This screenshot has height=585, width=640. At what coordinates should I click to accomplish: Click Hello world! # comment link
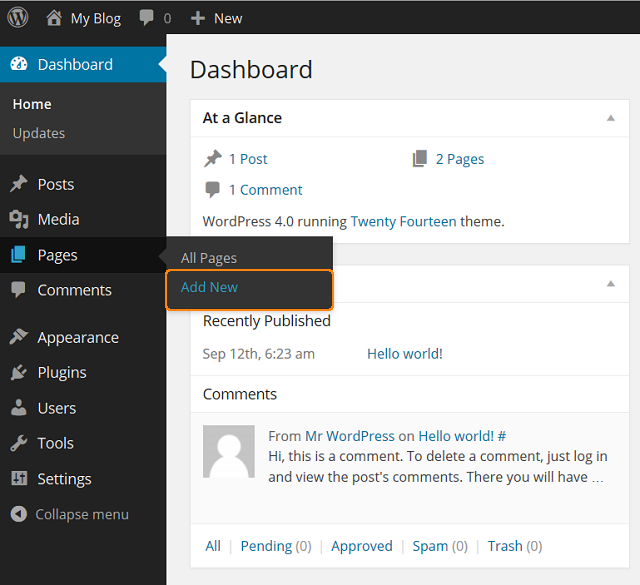tap(462, 436)
